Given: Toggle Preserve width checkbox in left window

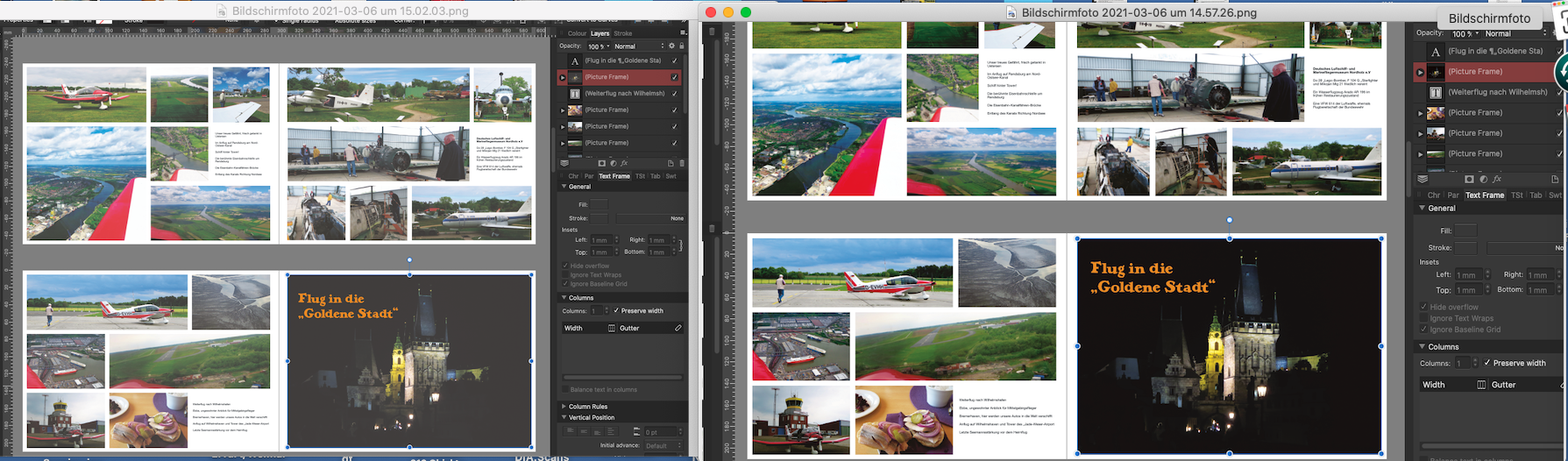Looking at the screenshot, I should click(x=616, y=310).
